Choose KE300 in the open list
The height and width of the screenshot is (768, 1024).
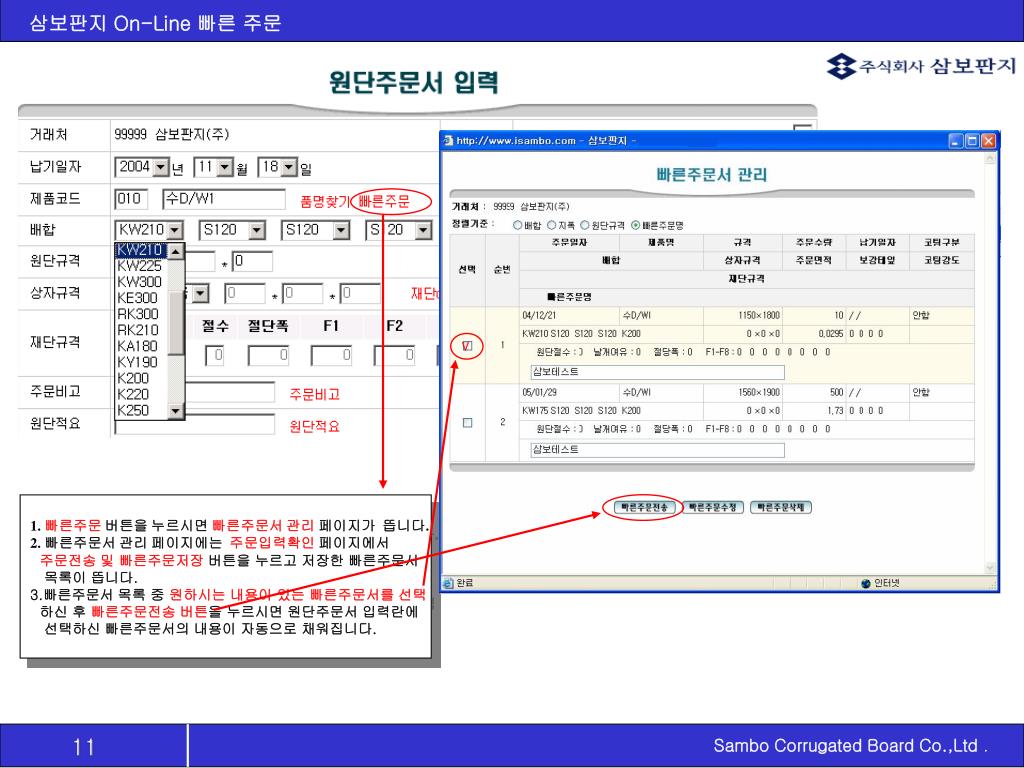coord(141,298)
